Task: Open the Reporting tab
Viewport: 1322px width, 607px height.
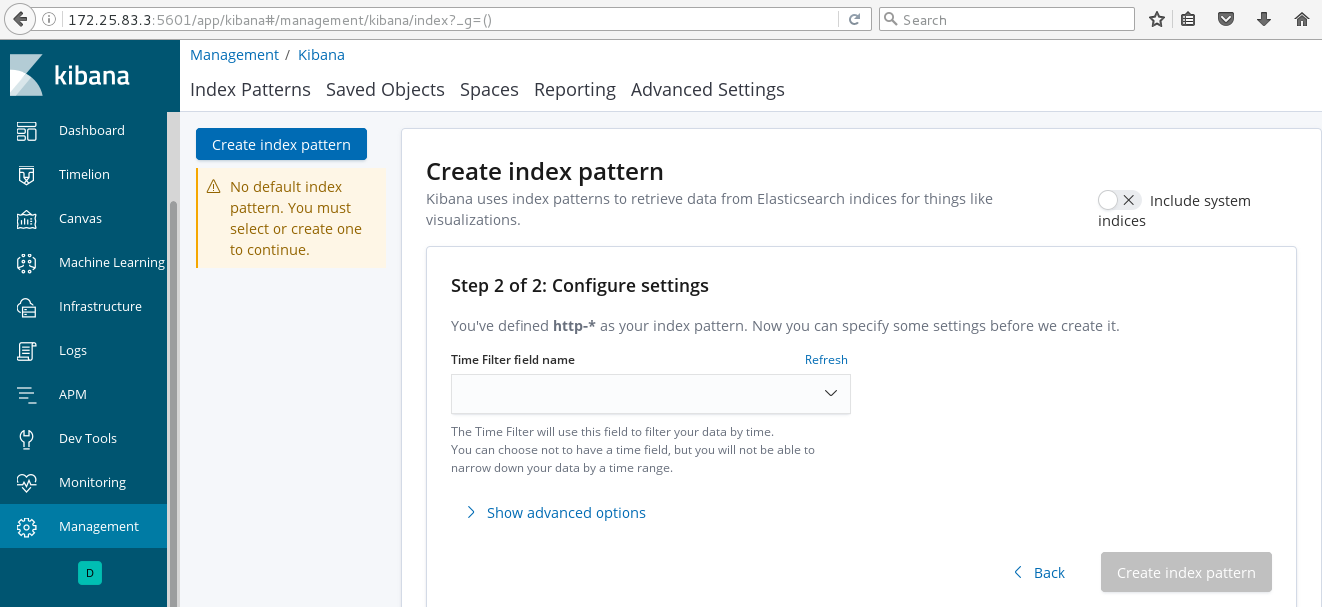Action: 575,90
